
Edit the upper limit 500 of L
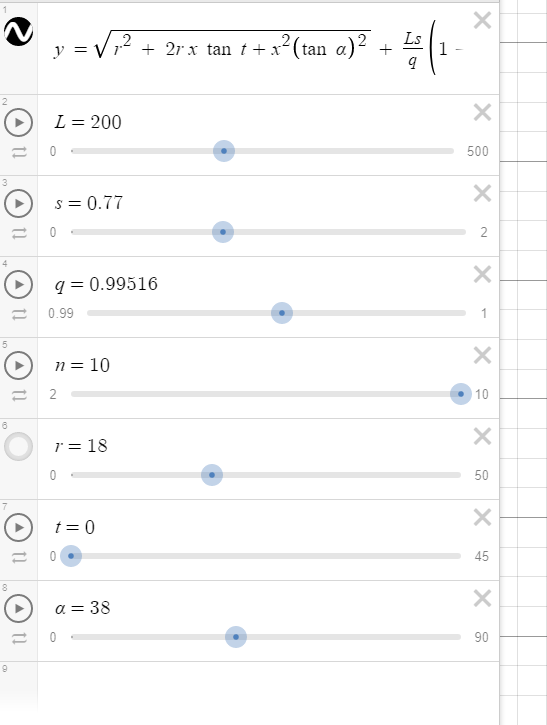tap(478, 151)
